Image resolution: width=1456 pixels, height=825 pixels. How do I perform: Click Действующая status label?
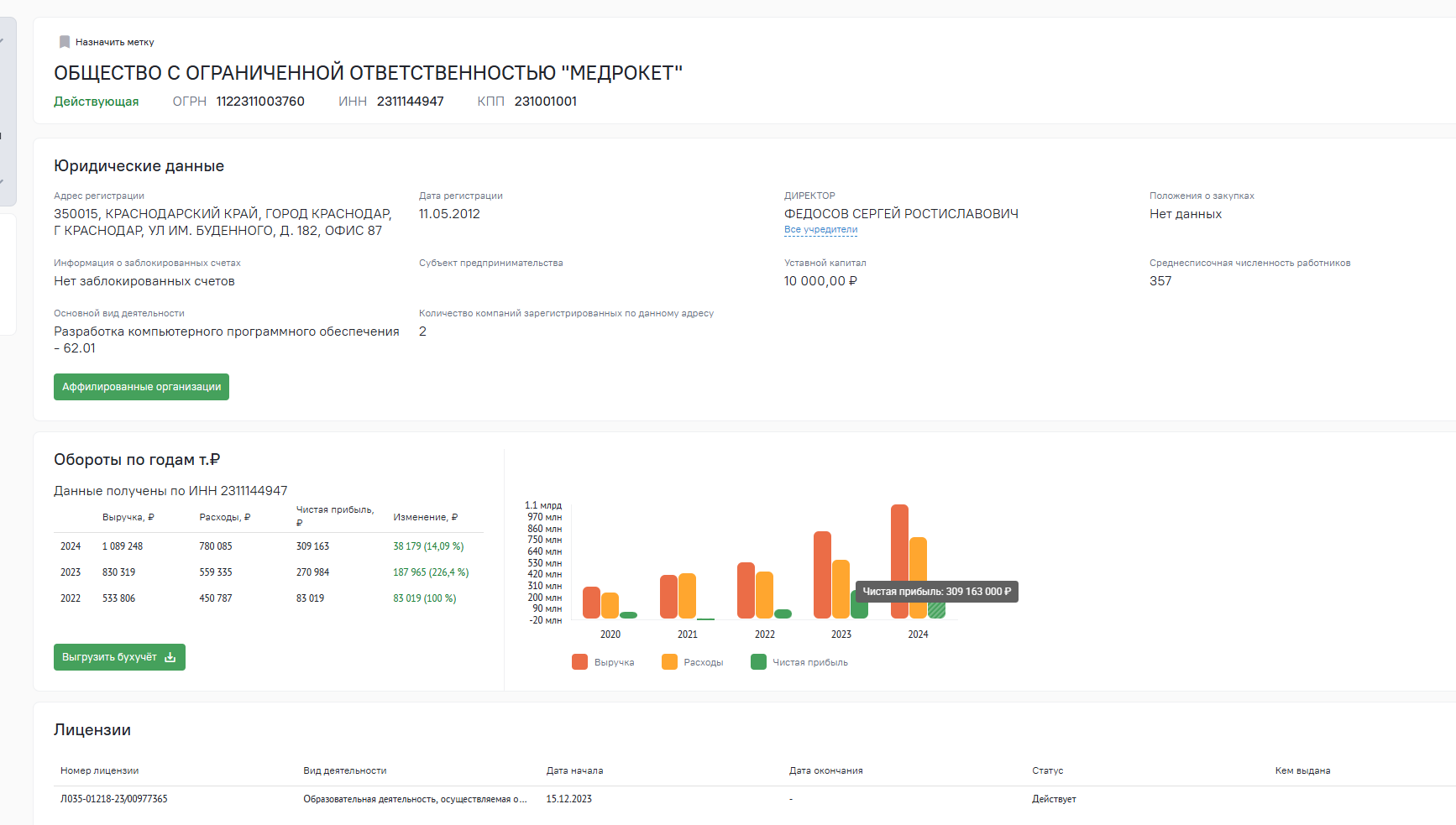point(97,102)
